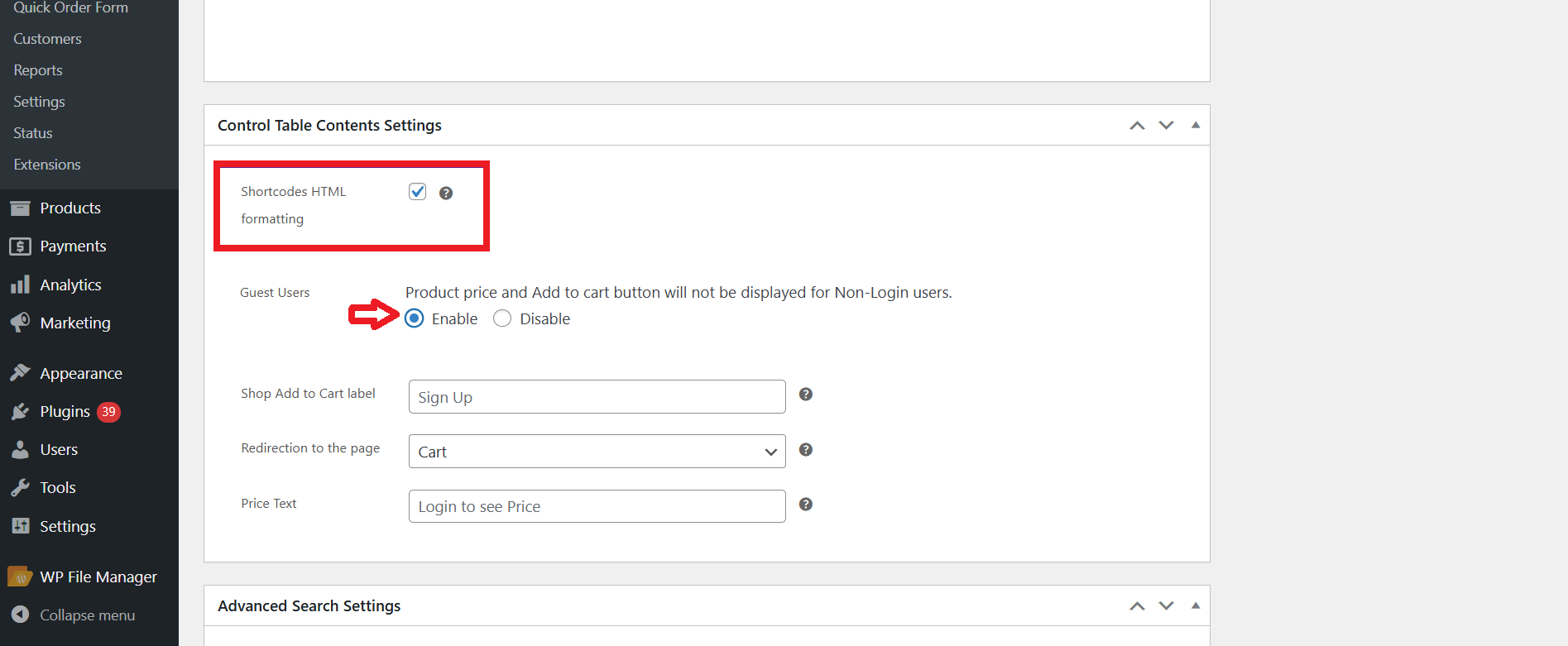Click the Shortcodes HTML formatting label
The image size is (1568, 646).
click(294, 205)
